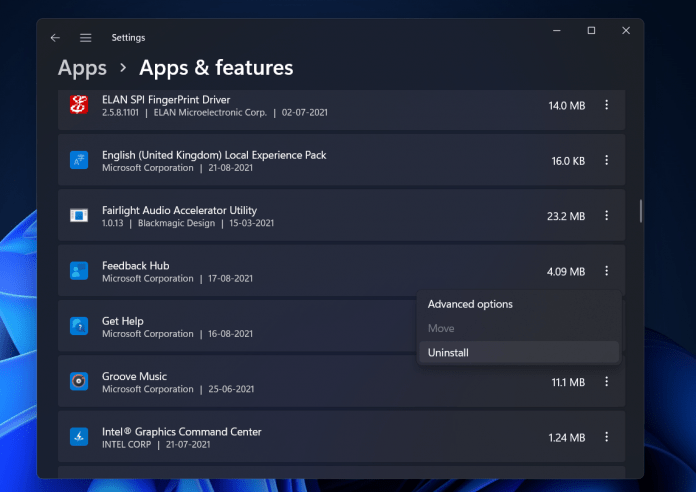Click the Intel Graphics Command Center icon

(79, 437)
